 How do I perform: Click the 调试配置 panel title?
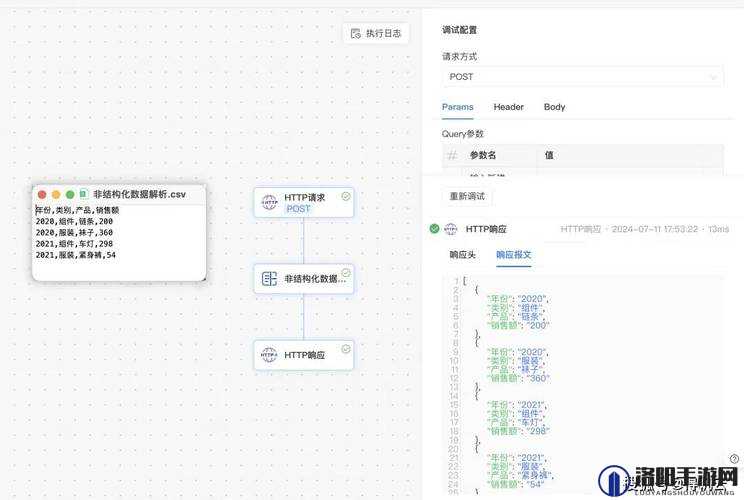click(x=459, y=30)
